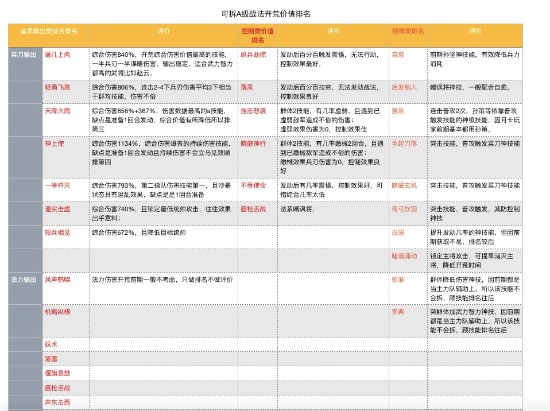
Task: Select the evaluation cell starting 综合伤害793%
Action: click(163, 190)
